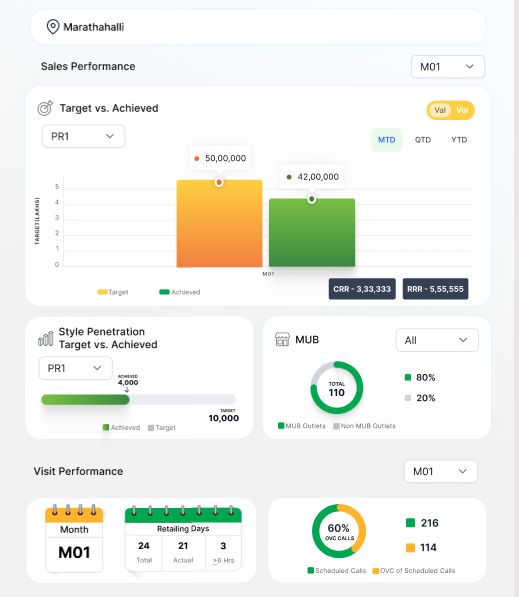Click the 60% OVC Calls donut chart
Screen dimensions: 519x597
click(x=339, y=531)
